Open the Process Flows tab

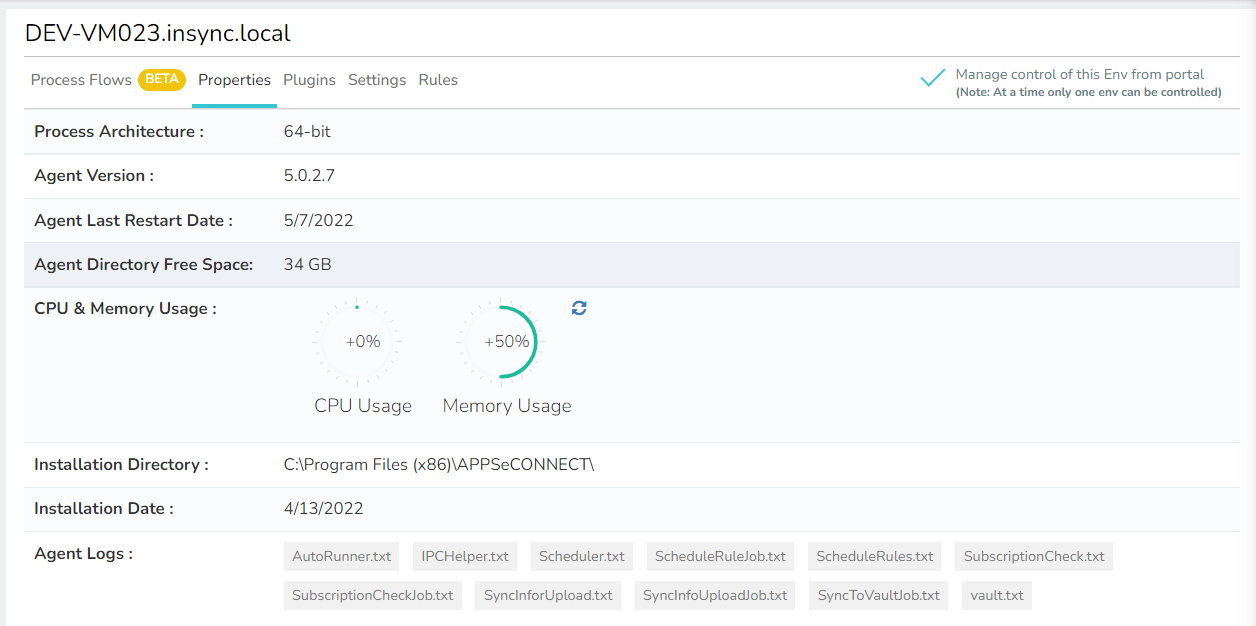(x=81, y=80)
